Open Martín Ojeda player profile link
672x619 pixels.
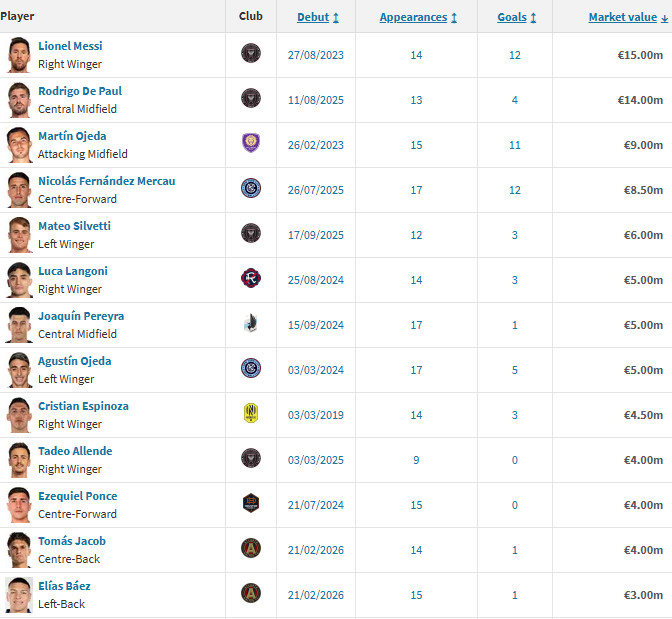pyautogui.click(x=72, y=136)
